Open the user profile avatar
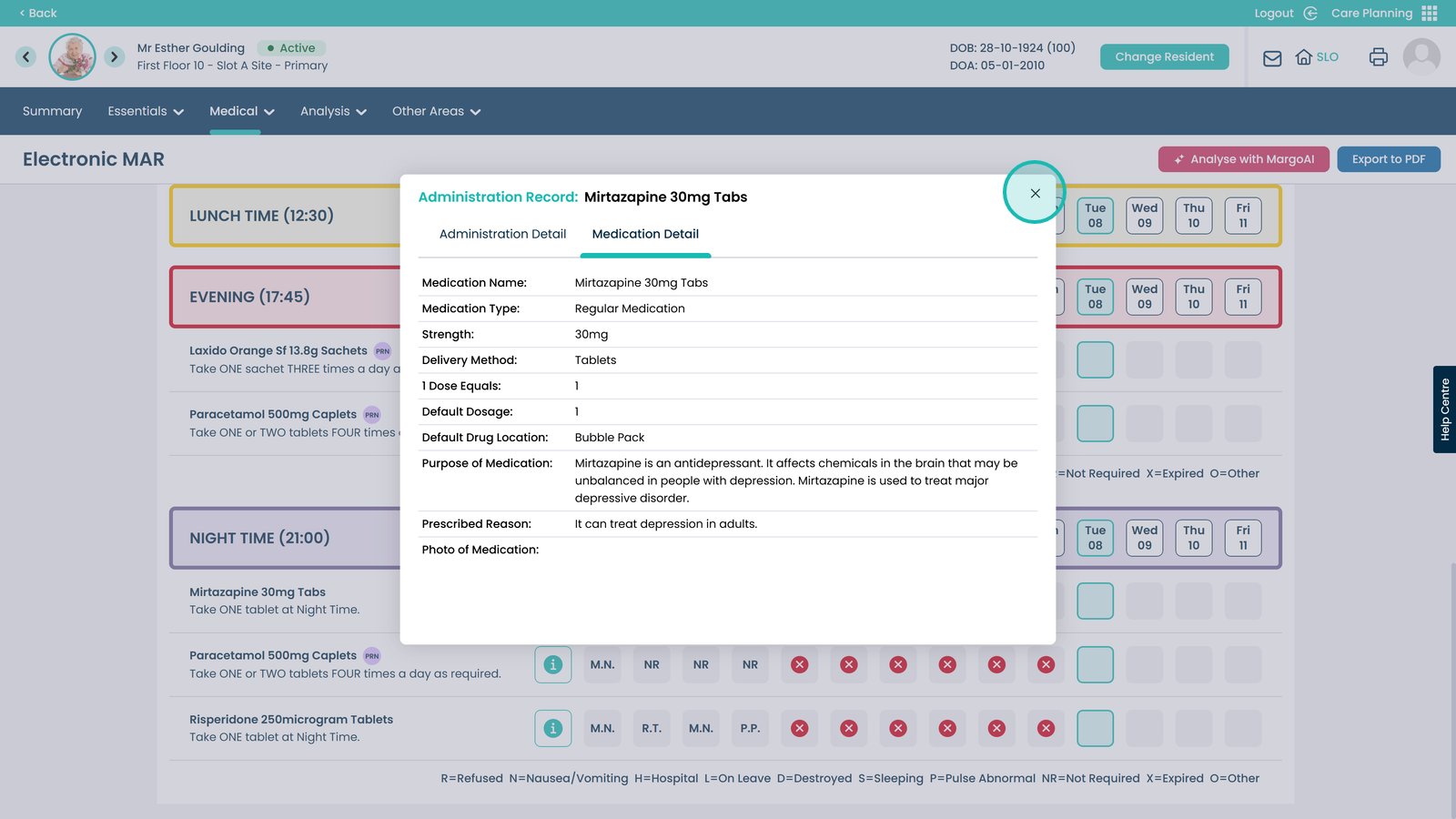This screenshot has height=819, width=1456. coord(1421,57)
